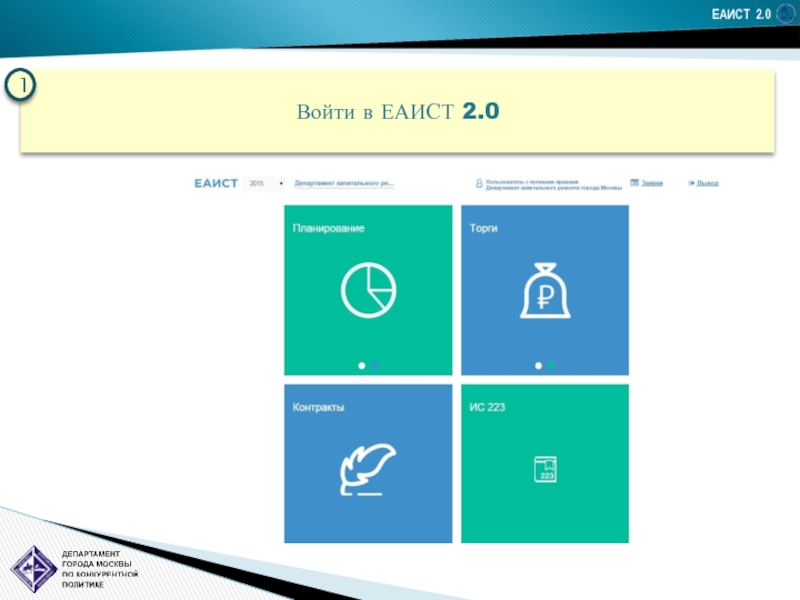Click the Контракты tile title

coord(318,407)
